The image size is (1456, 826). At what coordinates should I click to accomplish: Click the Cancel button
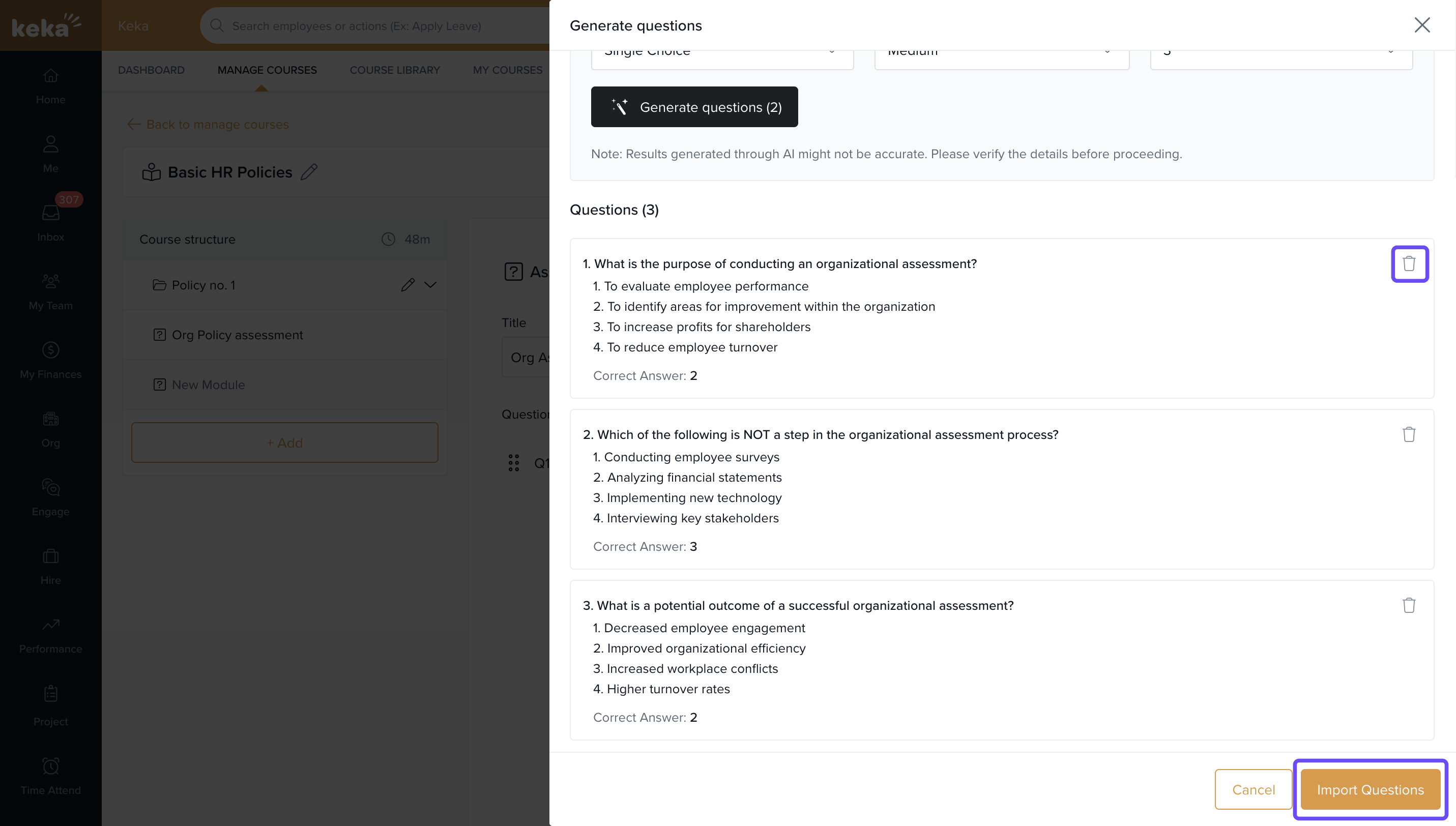(1253, 789)
